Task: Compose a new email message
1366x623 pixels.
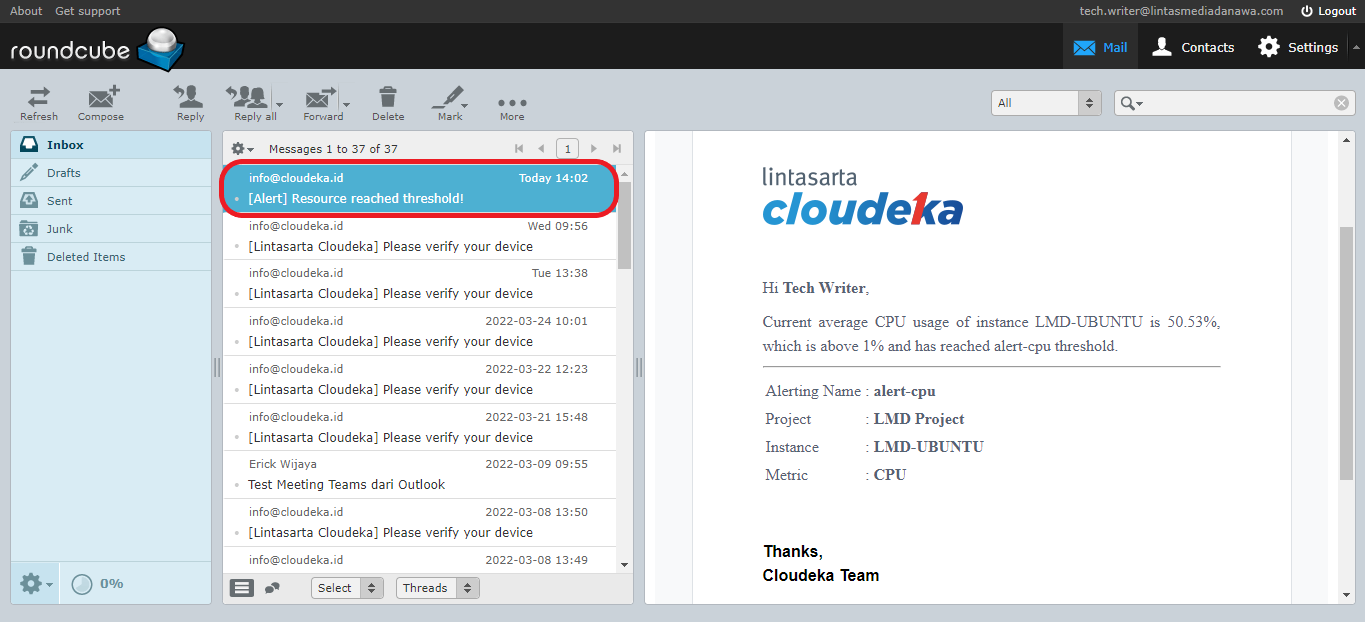Action: [x=101, y=102]
